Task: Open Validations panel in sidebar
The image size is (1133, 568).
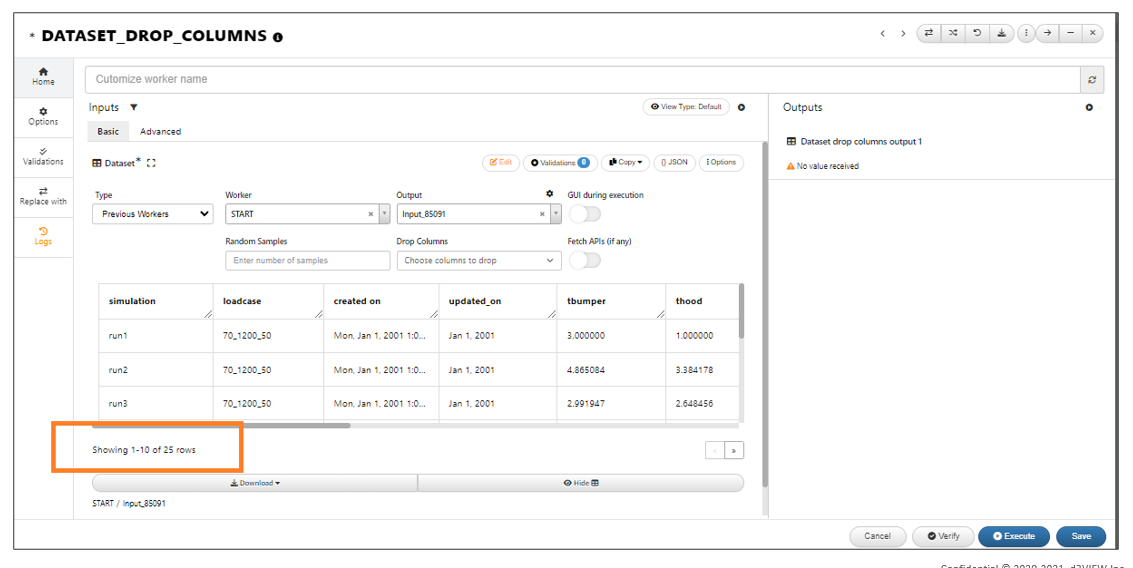Action: pyautogui.click(x=43, y=157)
